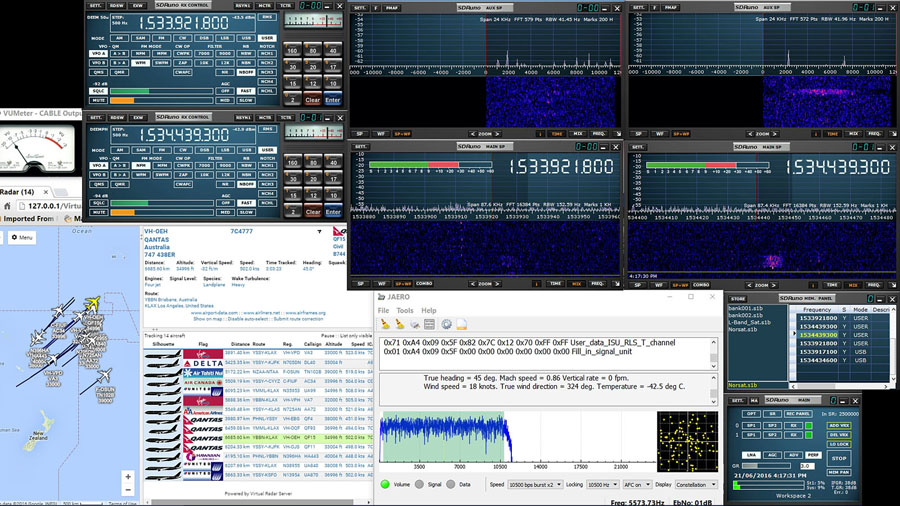Open JAERO Locking 10500 Hz dropdown
900x506 pixels.
point(602,485)
